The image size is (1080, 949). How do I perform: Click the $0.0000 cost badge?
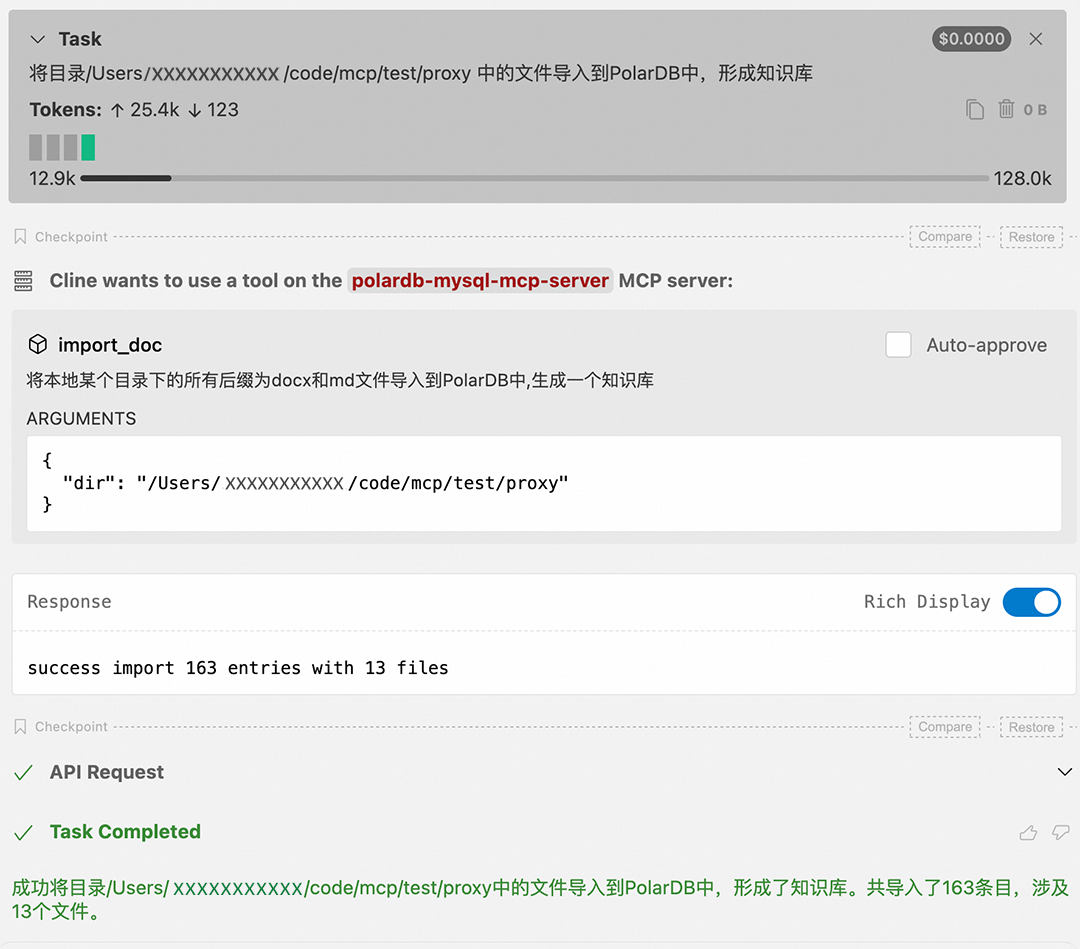point(971,39)
